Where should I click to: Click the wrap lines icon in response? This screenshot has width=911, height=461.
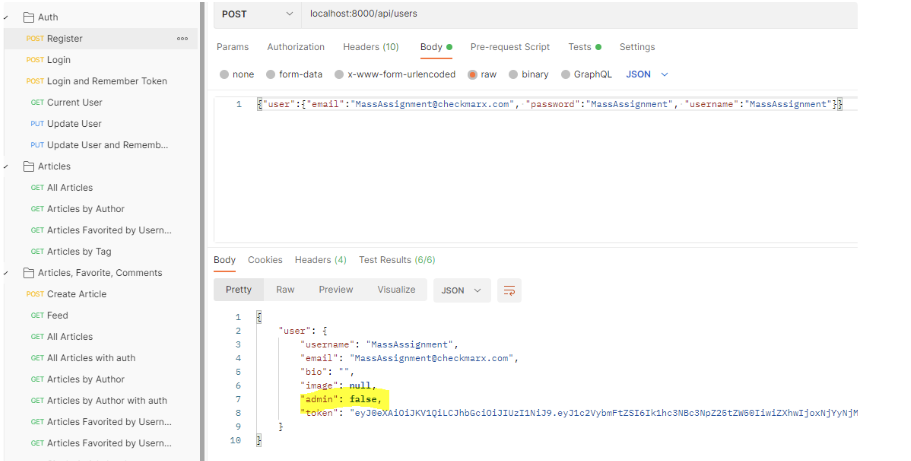point(510,290)
